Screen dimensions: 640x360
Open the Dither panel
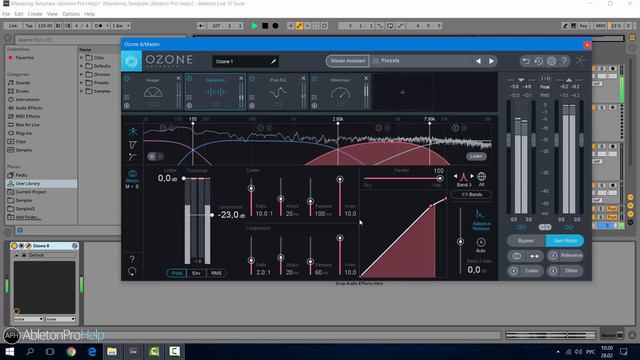565,271
